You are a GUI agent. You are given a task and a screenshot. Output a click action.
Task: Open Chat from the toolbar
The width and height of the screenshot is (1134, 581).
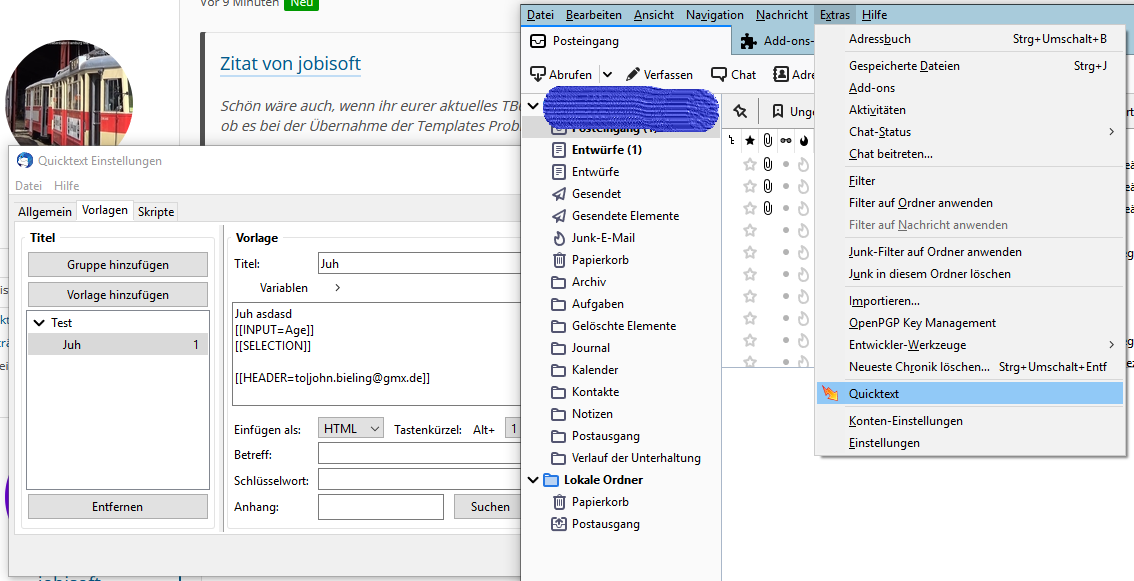[733, 74]
